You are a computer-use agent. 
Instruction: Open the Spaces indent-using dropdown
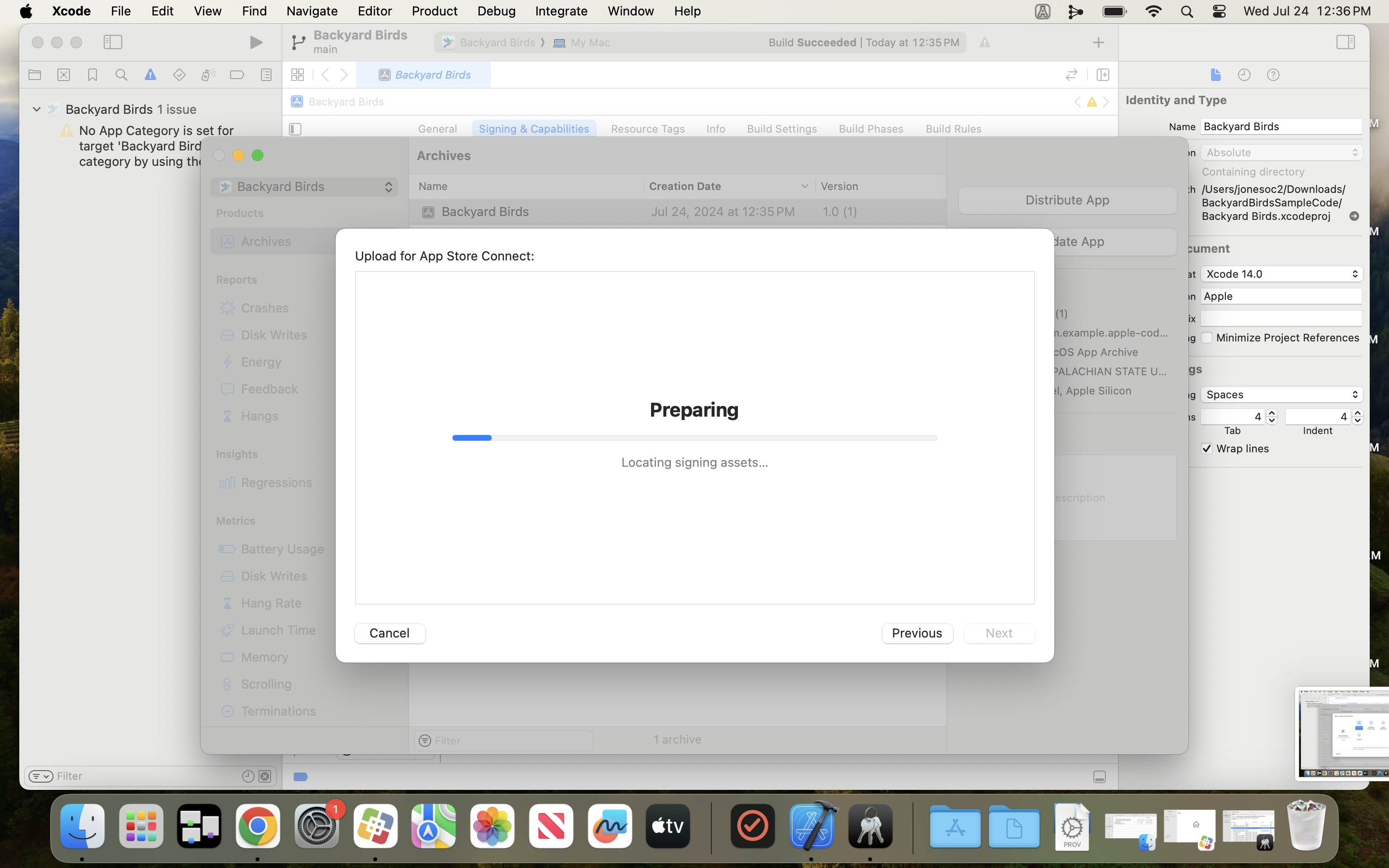coord(1281,394)
